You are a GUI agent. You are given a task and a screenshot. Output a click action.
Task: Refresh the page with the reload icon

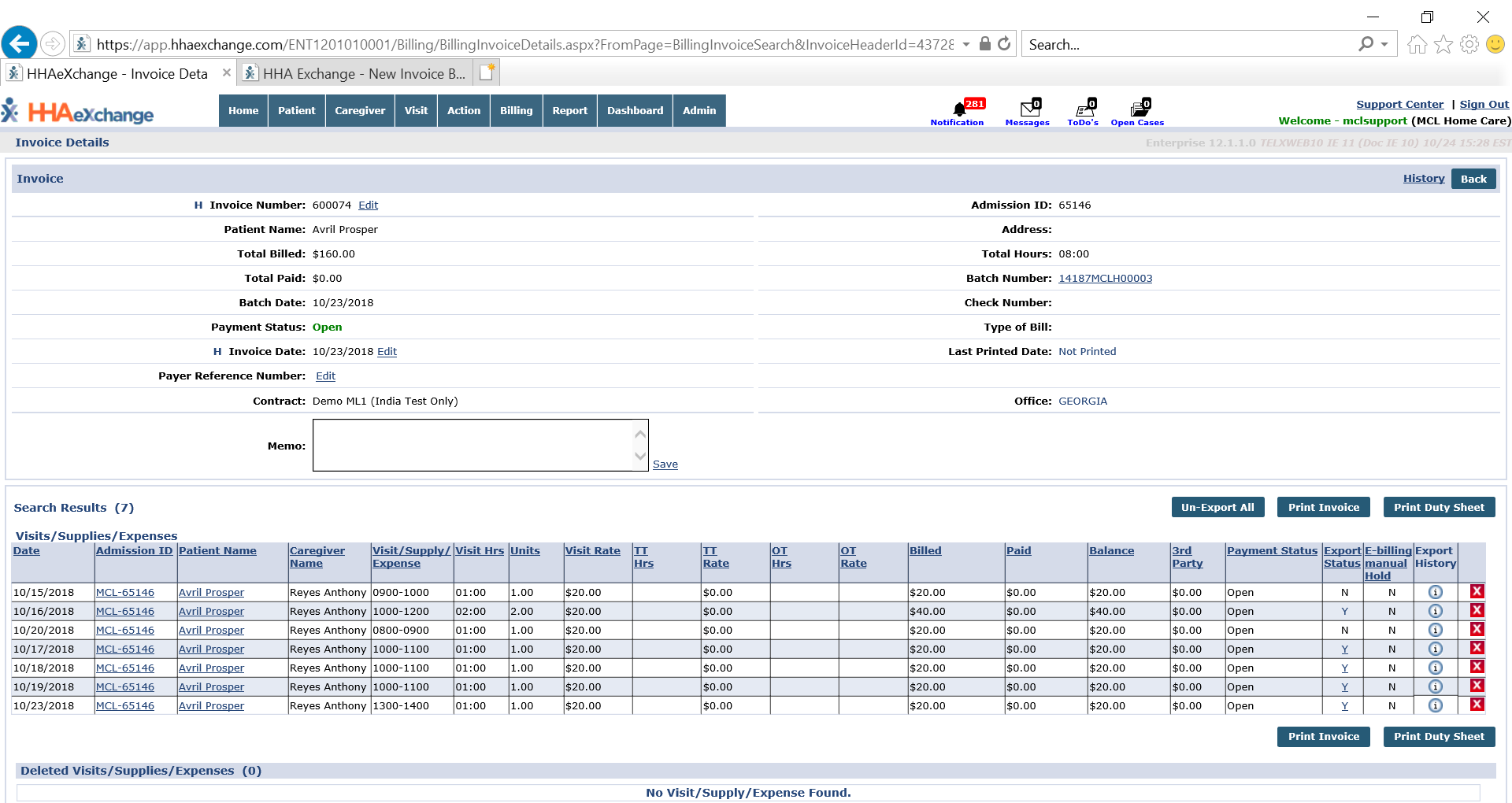tap(1004, 43)
